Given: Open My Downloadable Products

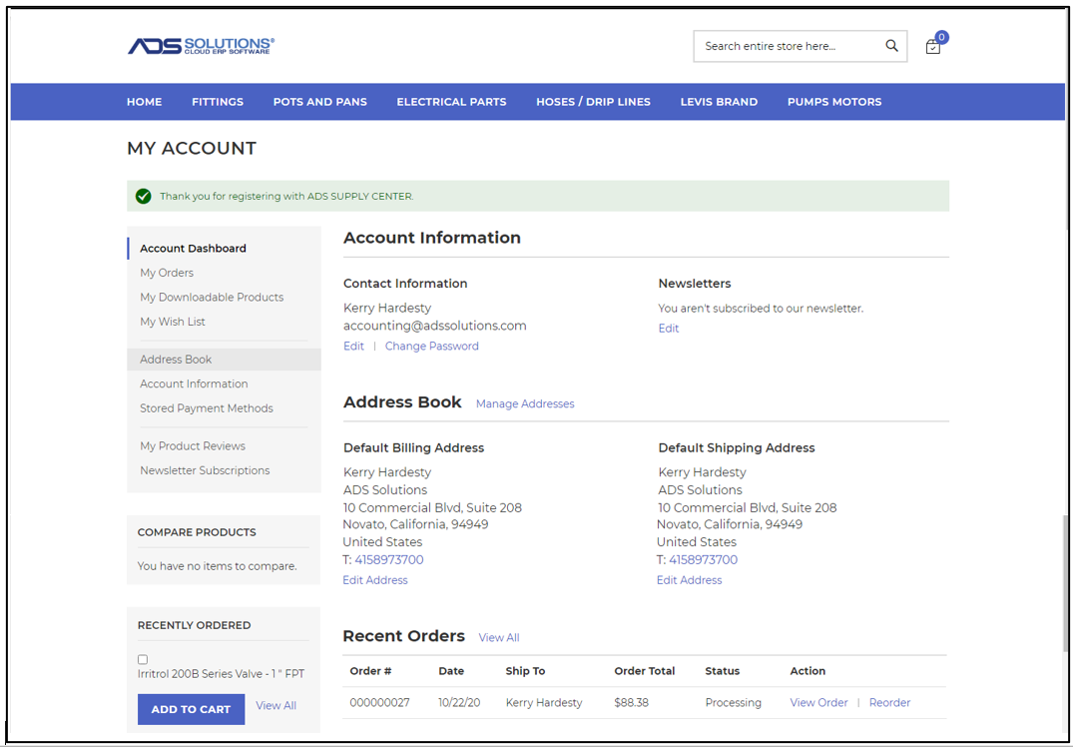Looking at the screenshot, I should [x=211, y=297].
